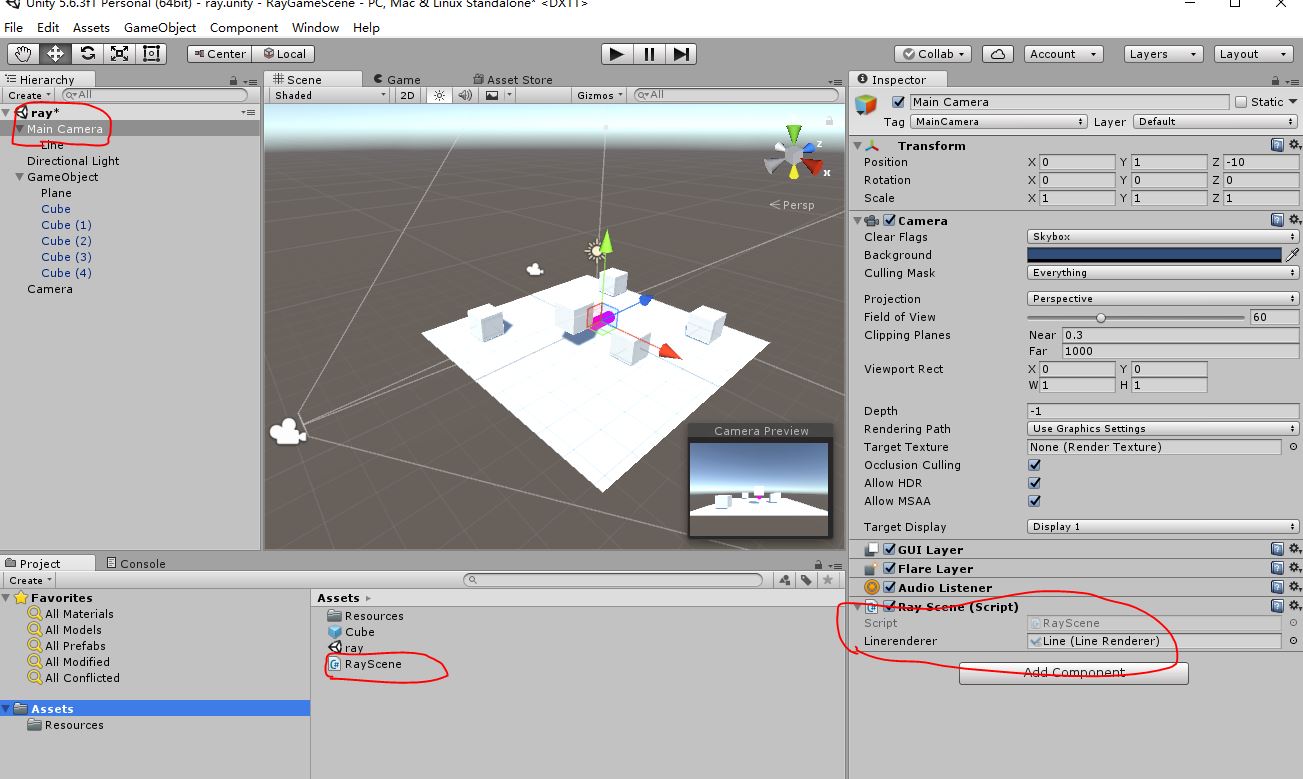The height and width of the screenshot is (779, 1303).
Task: Click the save search star icon
Action: [x=827, y=580]
